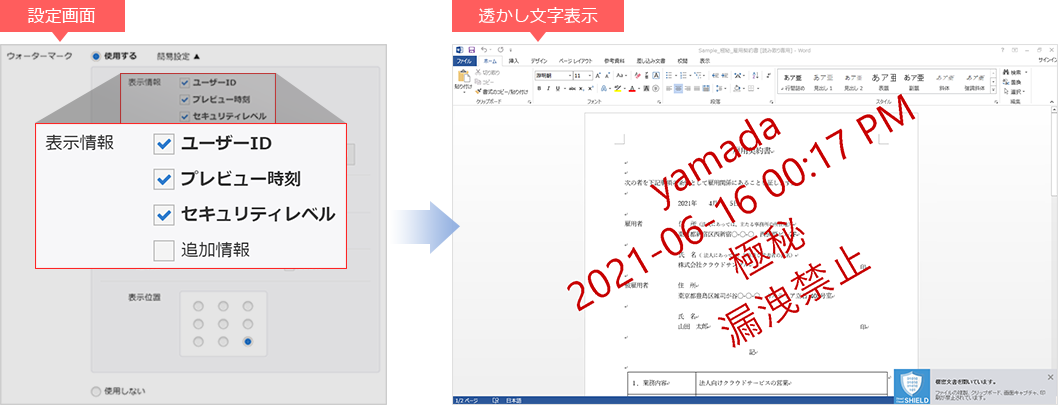Apply the 見出し 2 style
The width and height of the screenshot is (1058, 405).
pyautogui.click(x=854, y=82)
